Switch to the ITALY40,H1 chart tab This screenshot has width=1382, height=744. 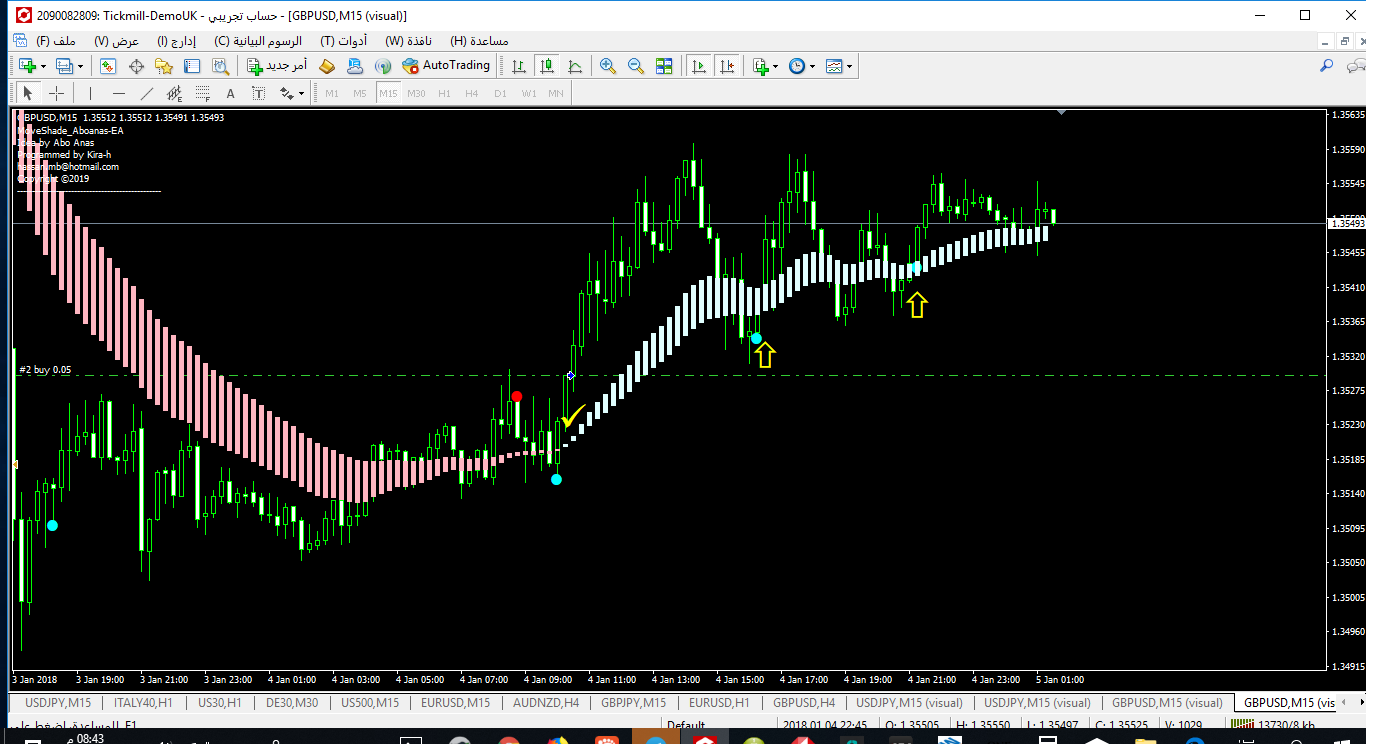pyautogui.click(x=143, y=703)
